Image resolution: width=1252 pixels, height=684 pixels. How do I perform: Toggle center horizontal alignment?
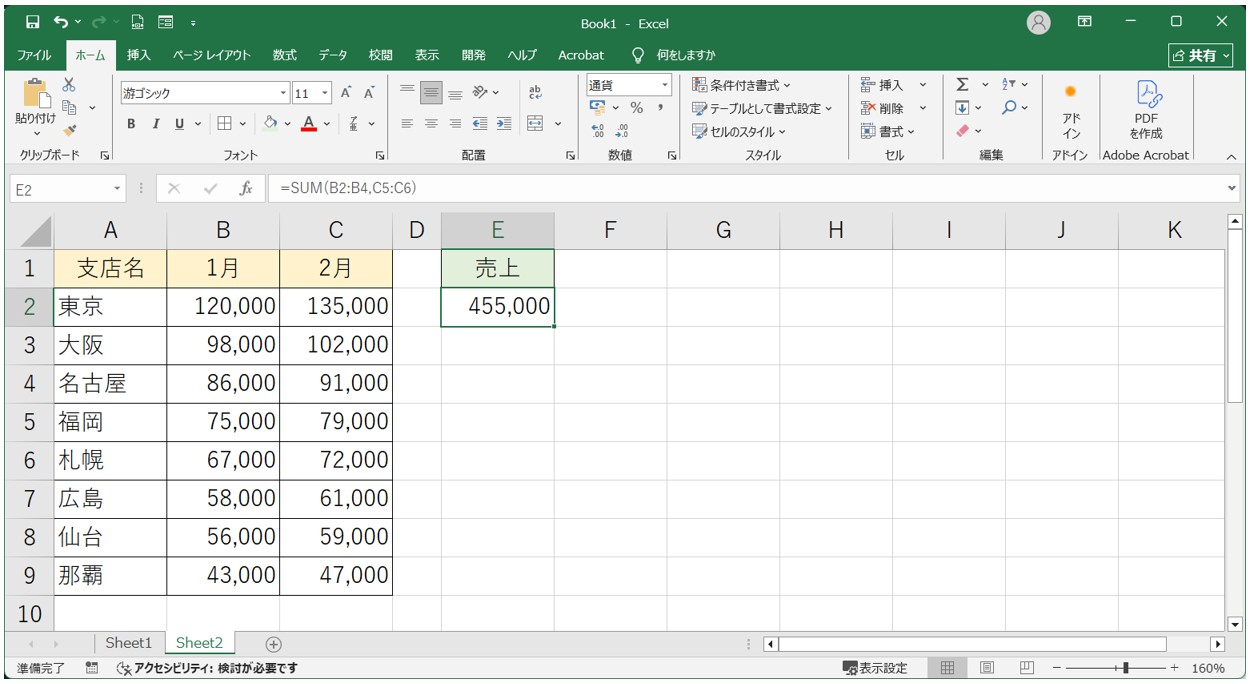tap(431, 123)
